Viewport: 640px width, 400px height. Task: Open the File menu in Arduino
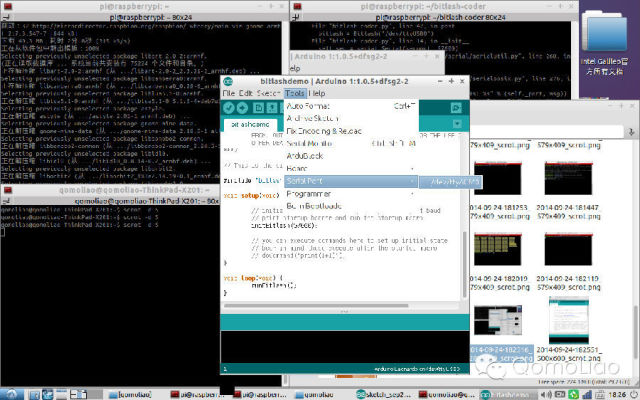pyautogui.click(x=229, y=93)
